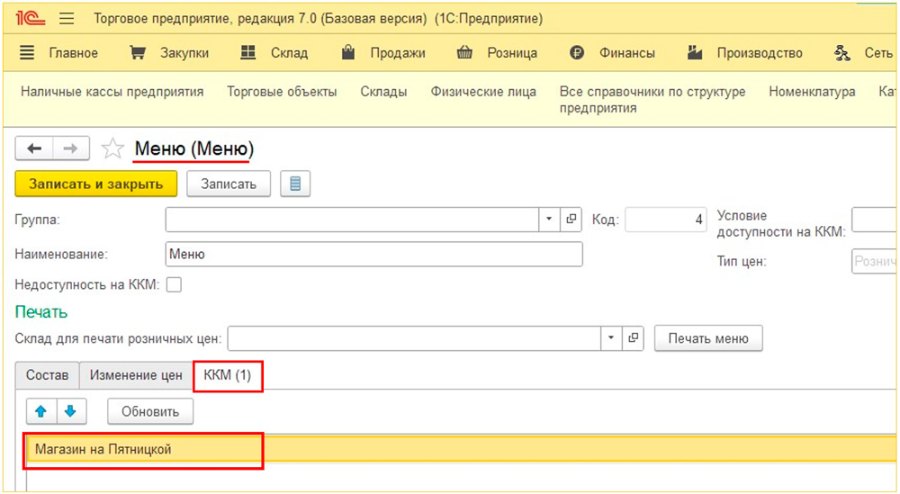Add Меню to favorites with star
The image size is (900, 494).
(x=112, y=149)
